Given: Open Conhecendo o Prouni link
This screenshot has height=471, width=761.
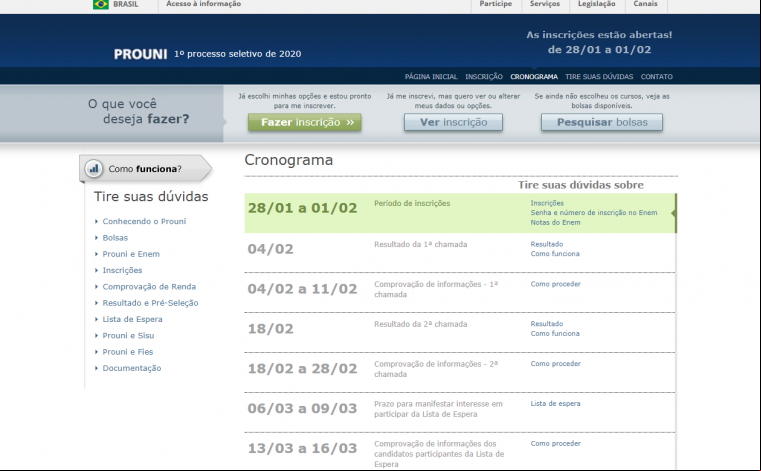Looking at the screenshot, I should pos(144,221).
